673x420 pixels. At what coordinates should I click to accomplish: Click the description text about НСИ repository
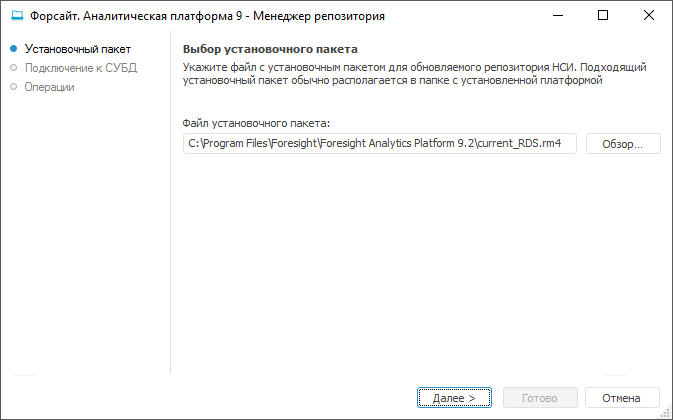click(x=414, y=74)
